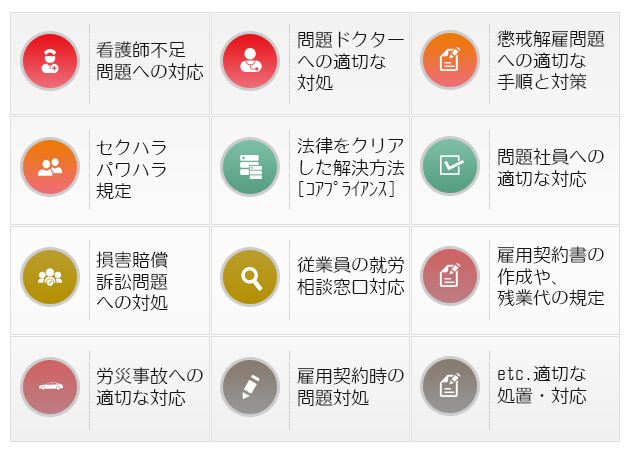Open 問題ドクターへの適切な対処 text
This screenshot has width=630, height=450.
(x=350, y=61)
